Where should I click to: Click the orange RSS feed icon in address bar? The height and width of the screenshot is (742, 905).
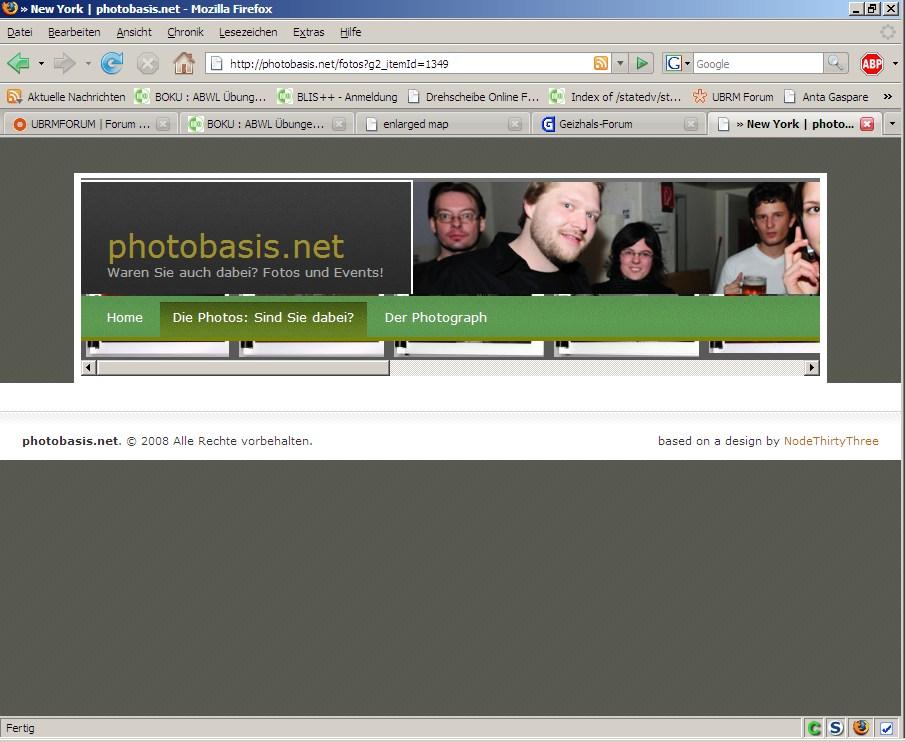601,63
